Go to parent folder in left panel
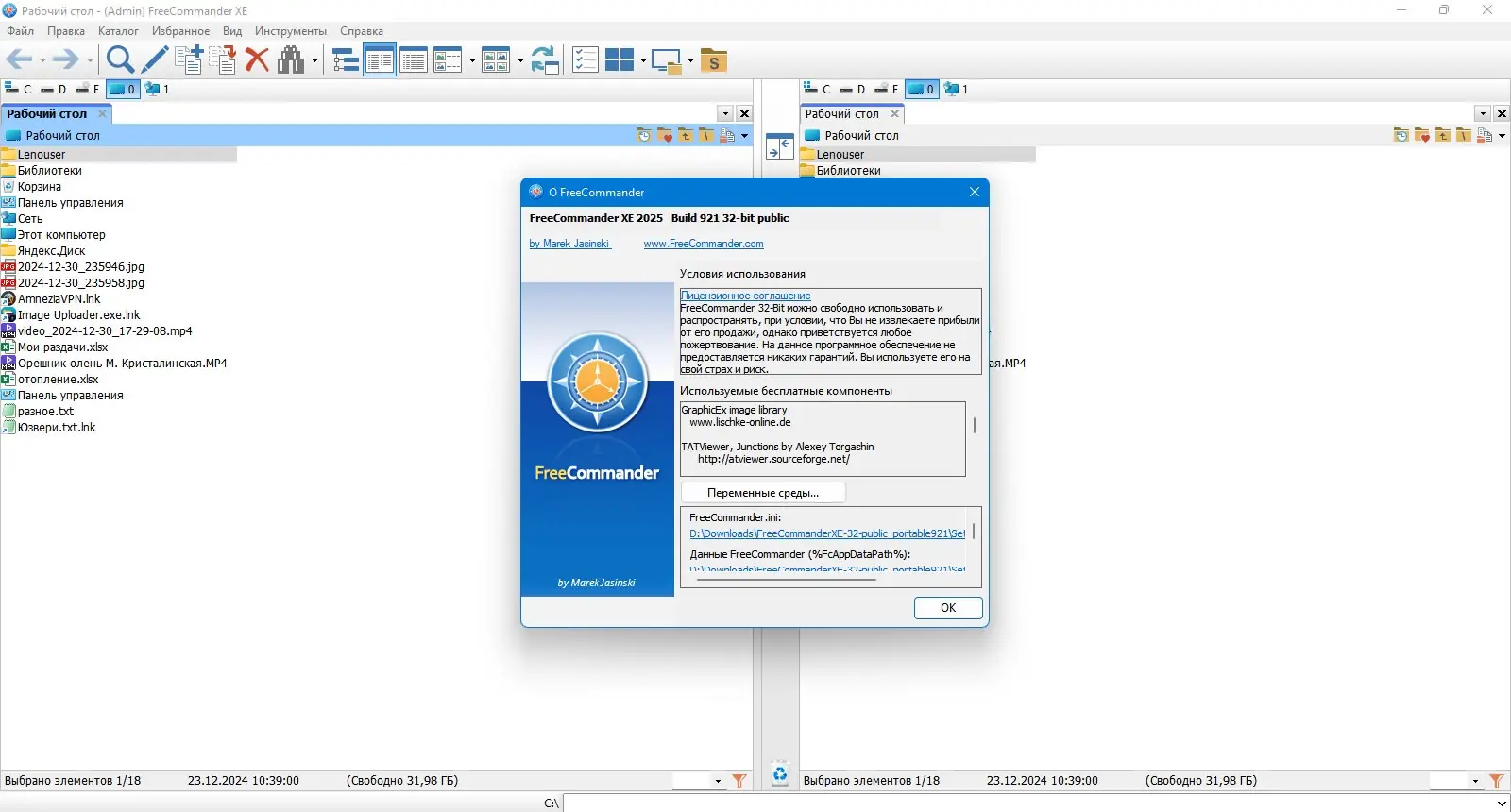 click(x=686, y=136)
